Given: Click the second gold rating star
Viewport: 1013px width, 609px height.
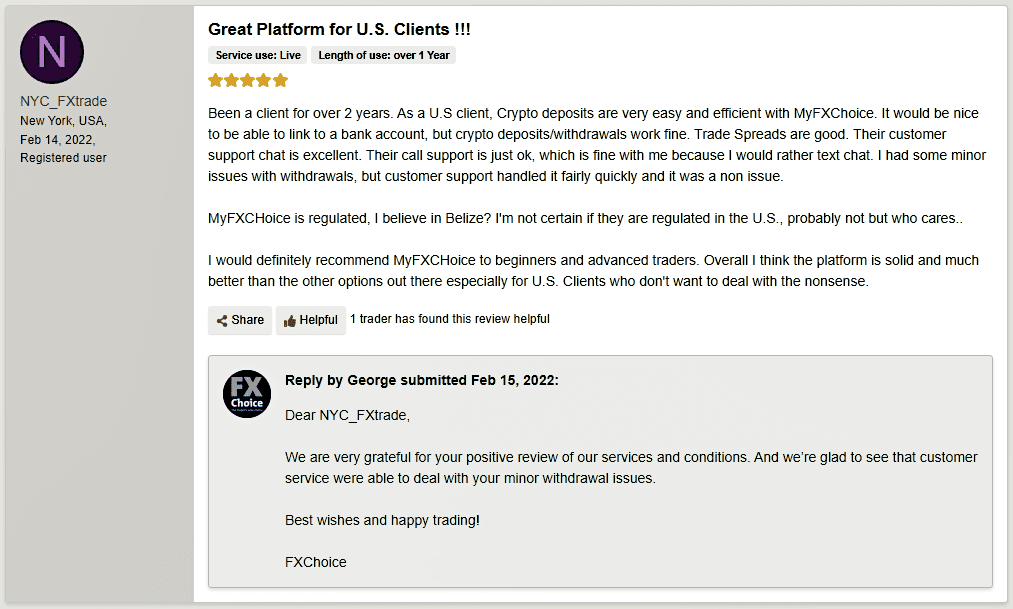Looking at the screenshot, I should point(231,81).
